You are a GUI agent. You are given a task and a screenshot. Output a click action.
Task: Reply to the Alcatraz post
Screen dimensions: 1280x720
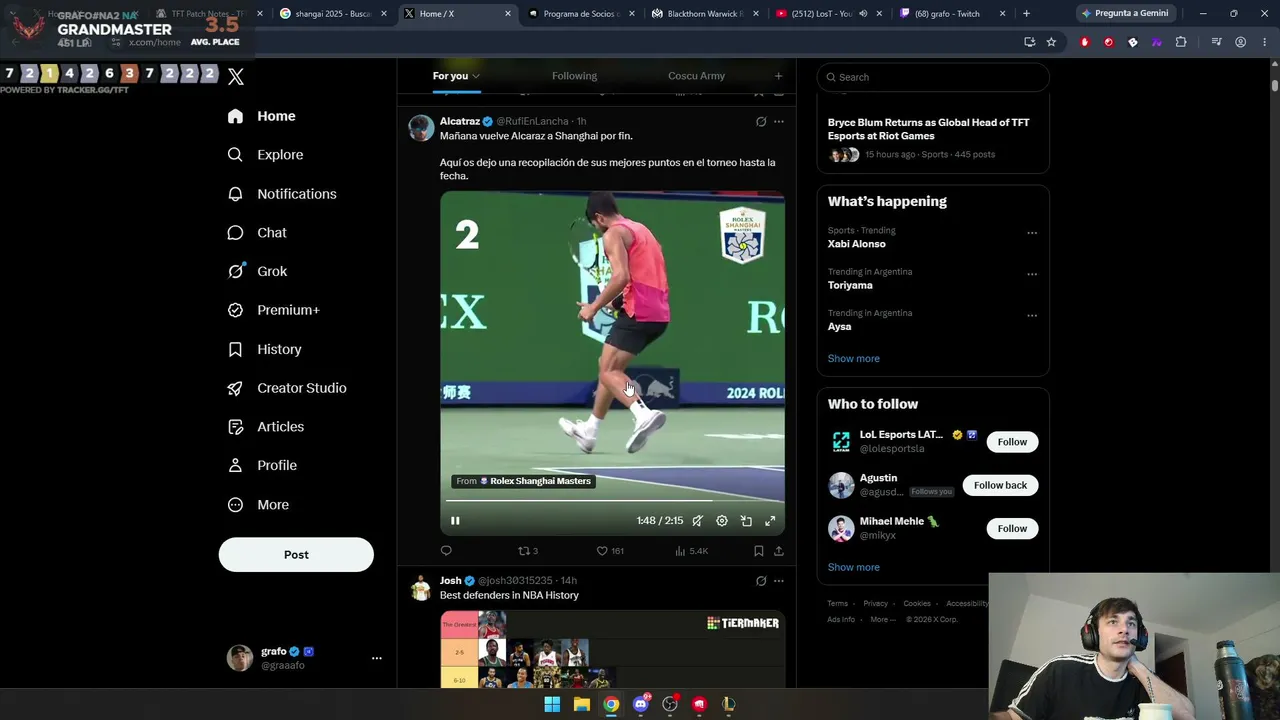coord(446,550)
